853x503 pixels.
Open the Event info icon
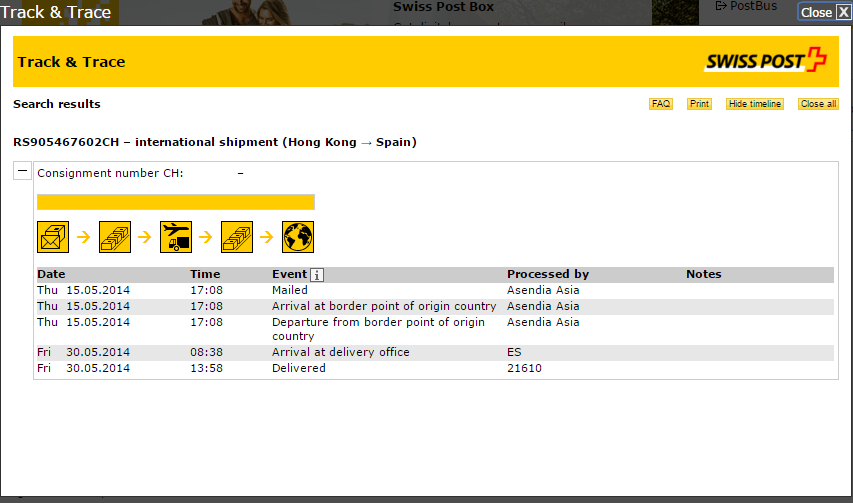click(317, 275)
